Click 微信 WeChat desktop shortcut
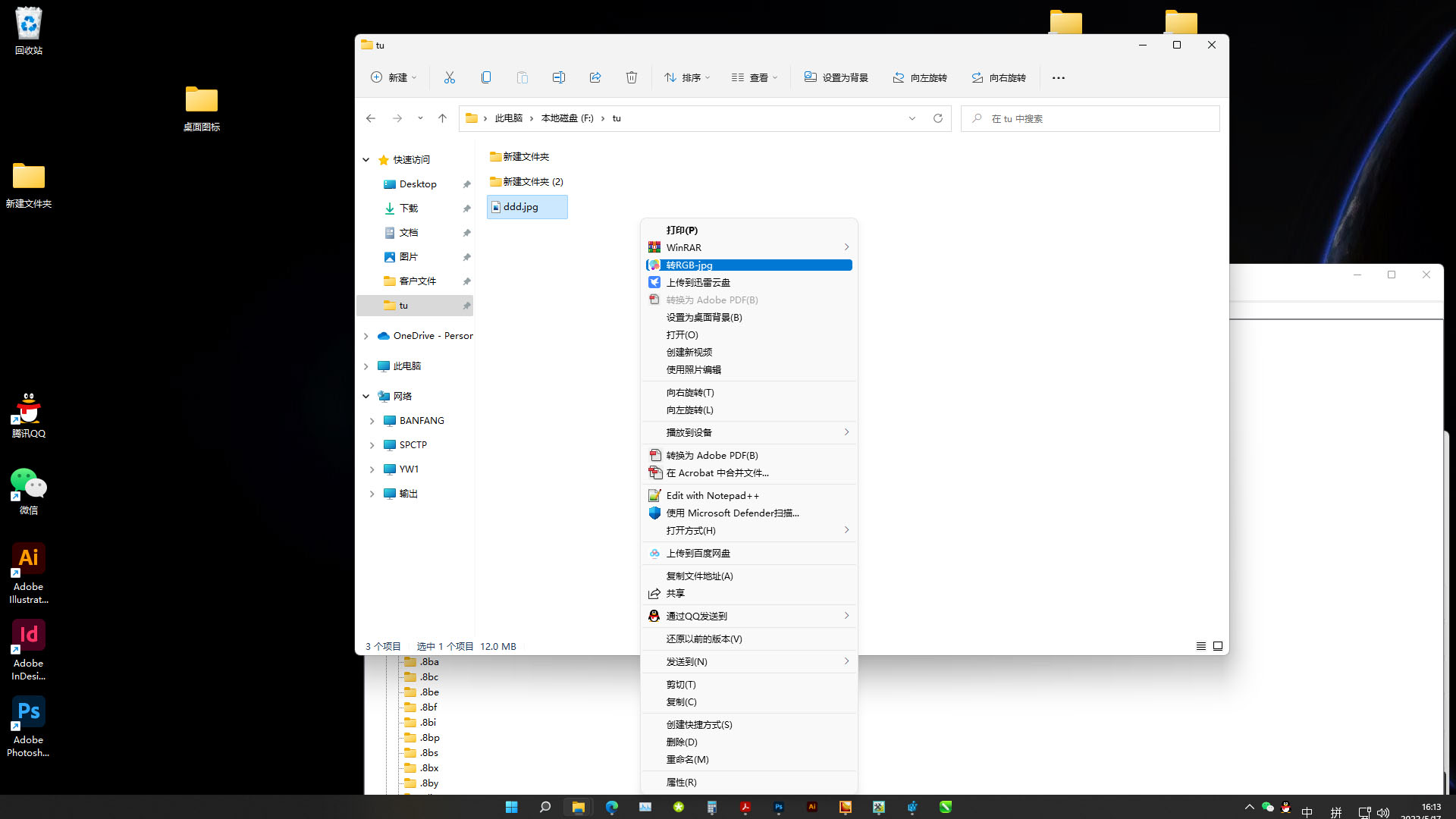1456x819 pixels. tap(29, 492)
